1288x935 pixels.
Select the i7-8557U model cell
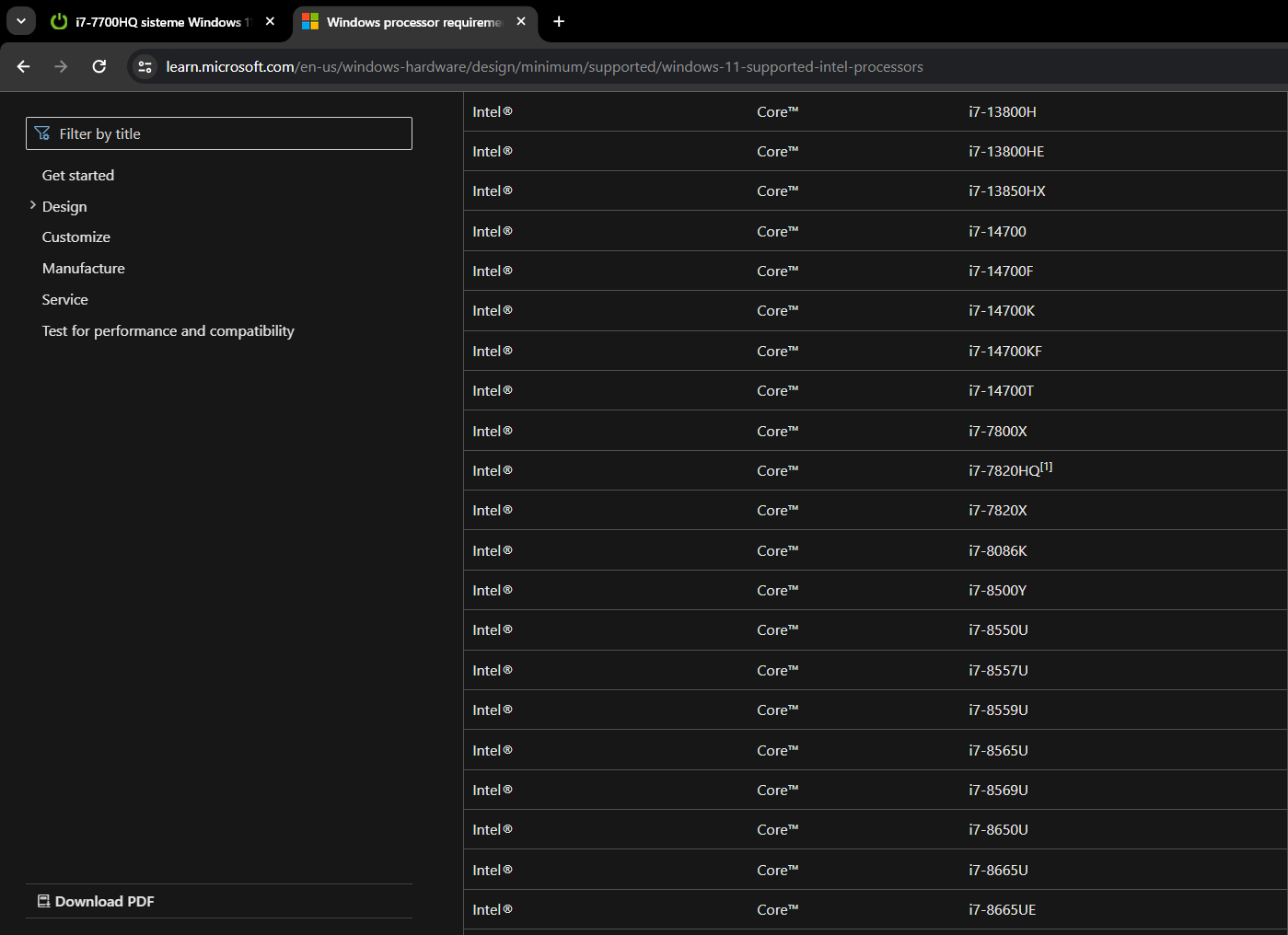point(999,670)
